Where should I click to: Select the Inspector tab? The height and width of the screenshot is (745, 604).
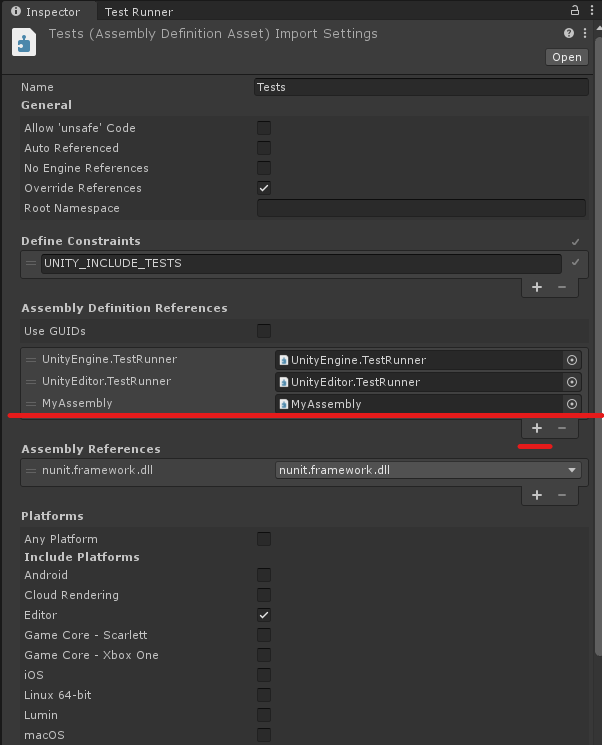tap(45, 12)
